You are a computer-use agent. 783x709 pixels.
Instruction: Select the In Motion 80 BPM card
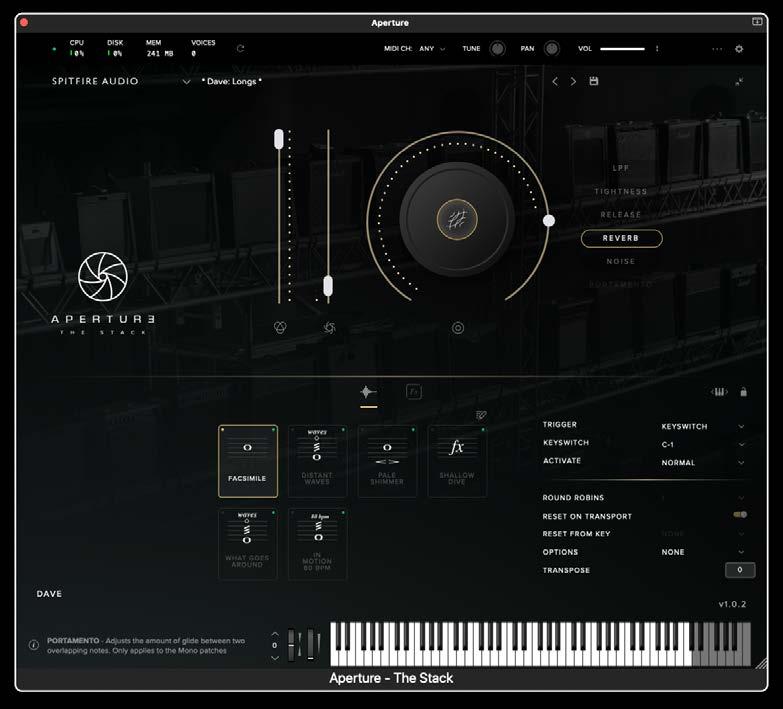318,544
